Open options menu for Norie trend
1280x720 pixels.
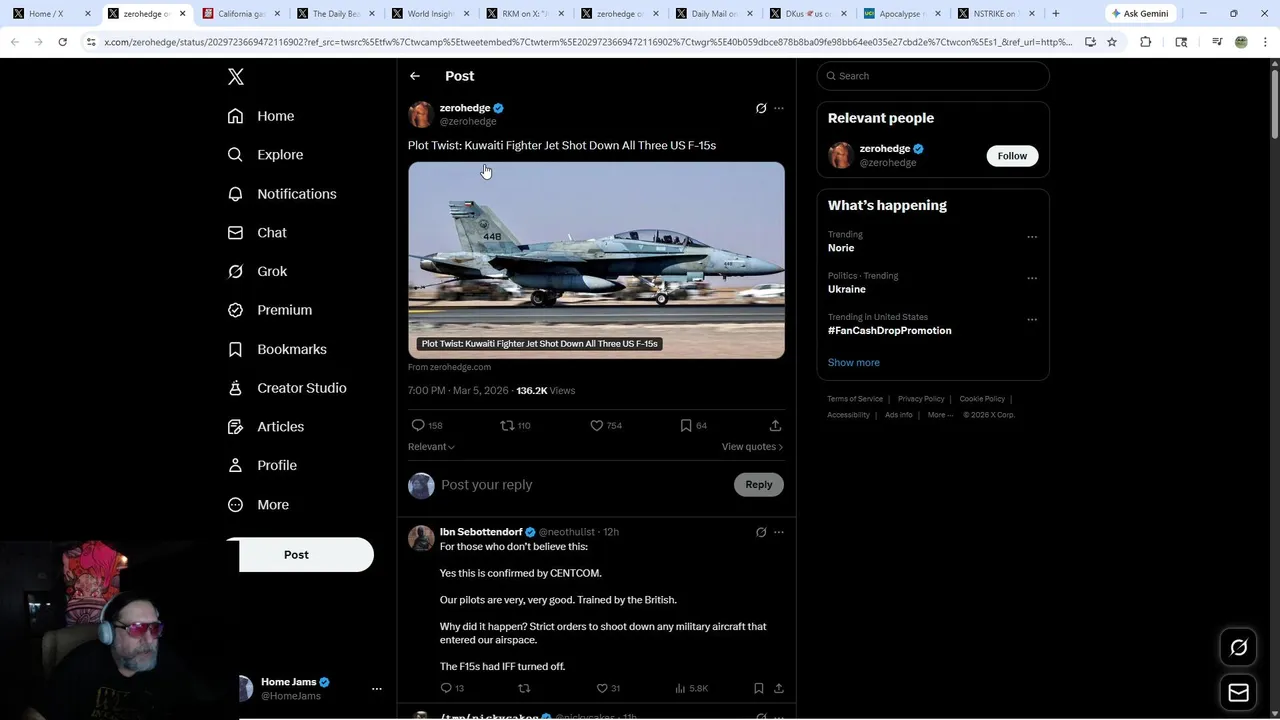pyautogui.click(x=1032, y=237)
